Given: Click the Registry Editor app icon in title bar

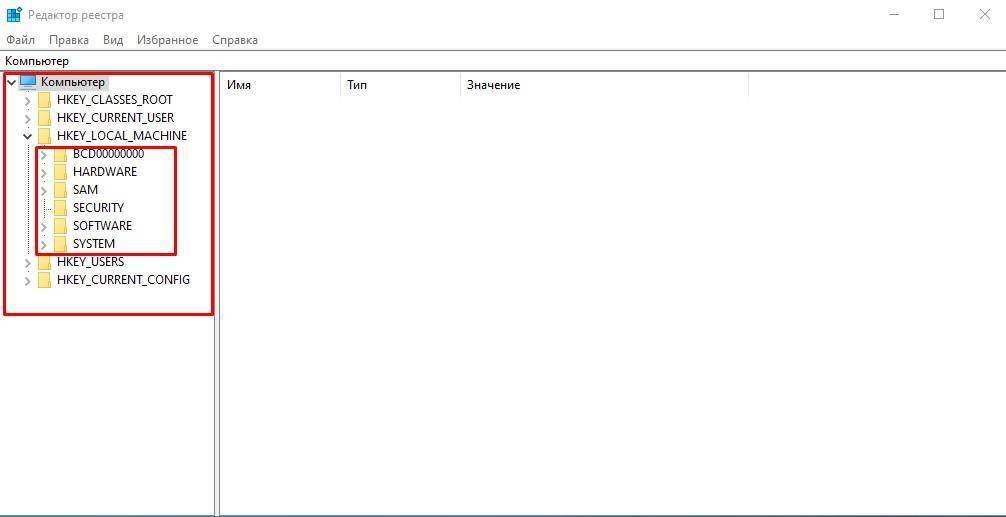Looking at the screenshot, I should (14, 14).
